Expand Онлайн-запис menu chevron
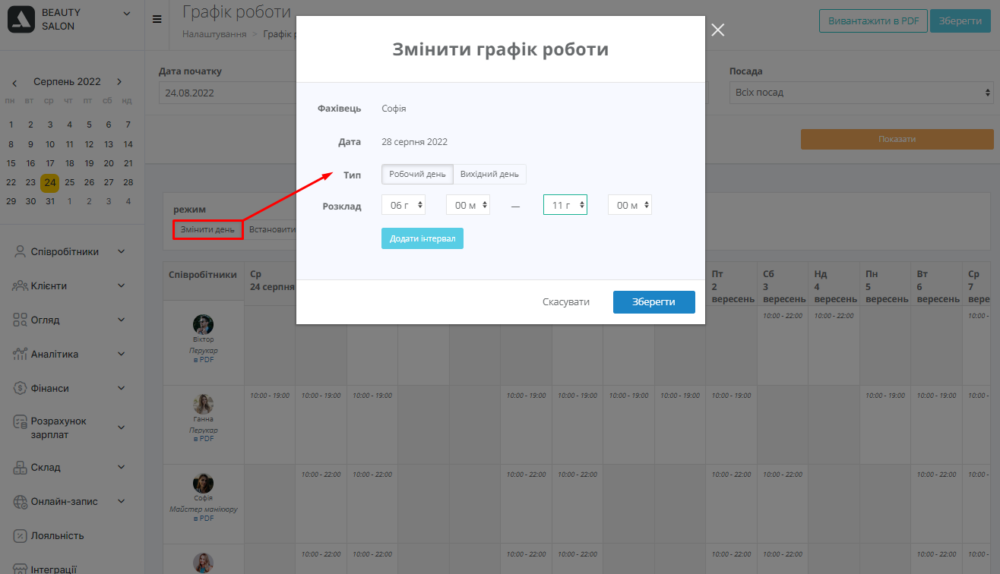This screenshot has height=574, width=1000. (121, 501)
